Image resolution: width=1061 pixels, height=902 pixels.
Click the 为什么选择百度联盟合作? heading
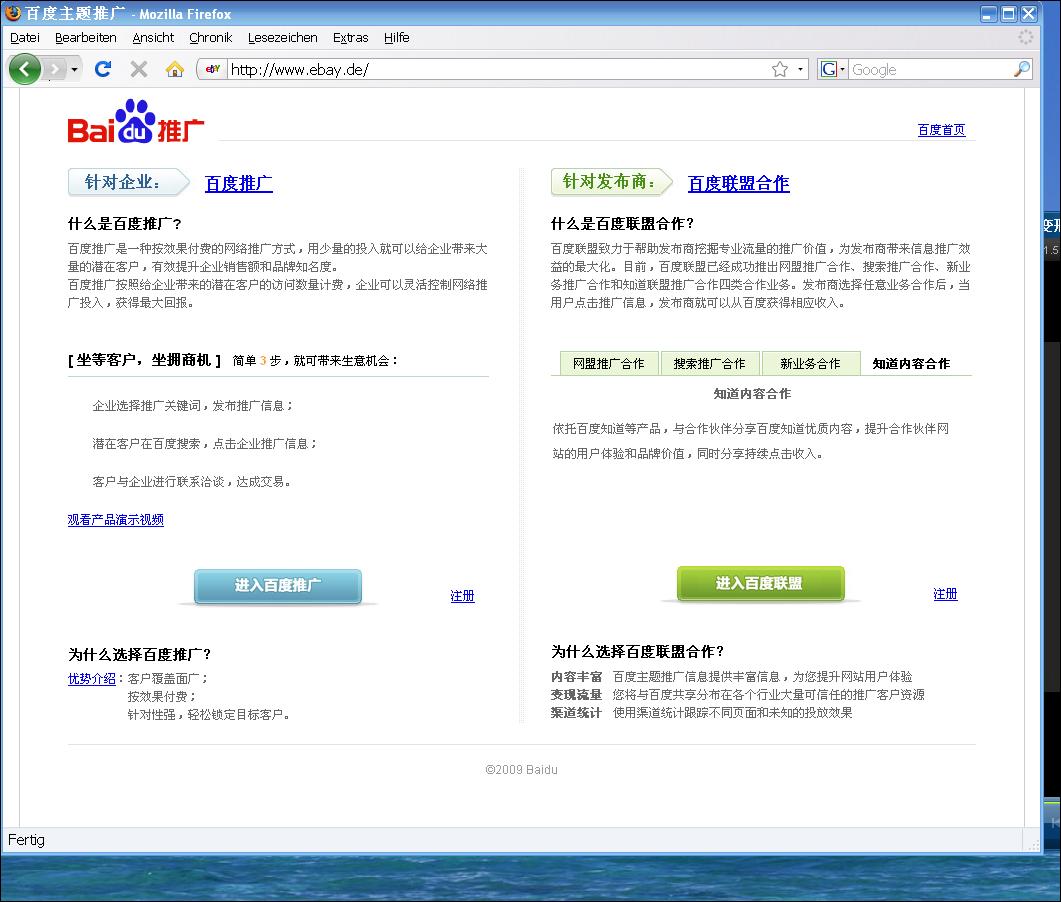coord(637,652)
